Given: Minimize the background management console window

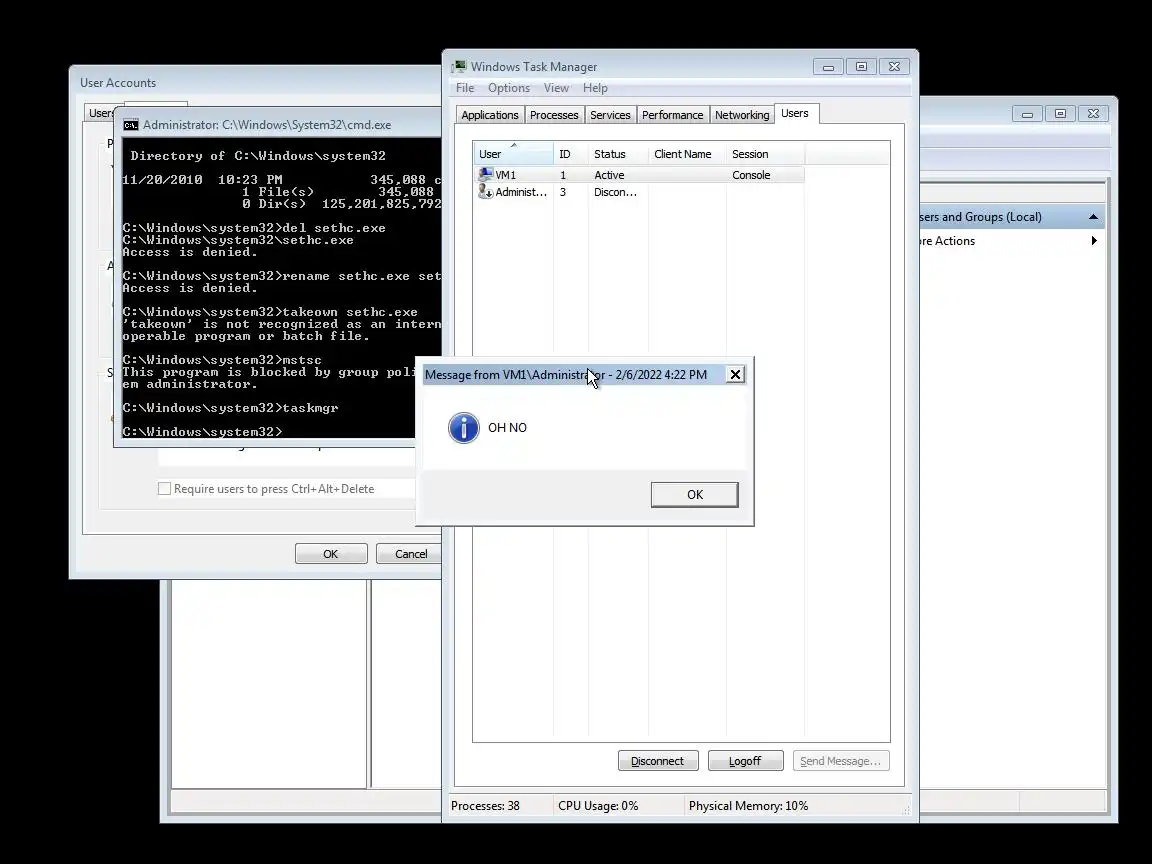Looking at the screenshot, I should pyautogui.click(x=1027, y=114).
